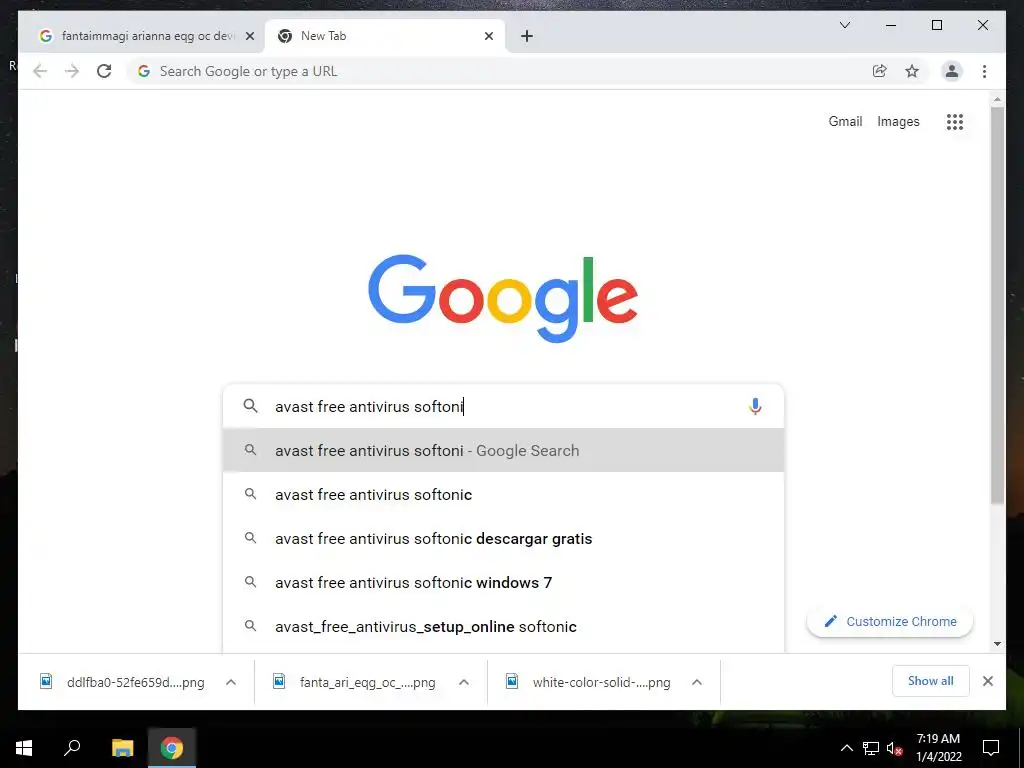The height and width of the screenshot is (768, 1024).
Task: Open Windows Start menu
Action: point(24,747)
